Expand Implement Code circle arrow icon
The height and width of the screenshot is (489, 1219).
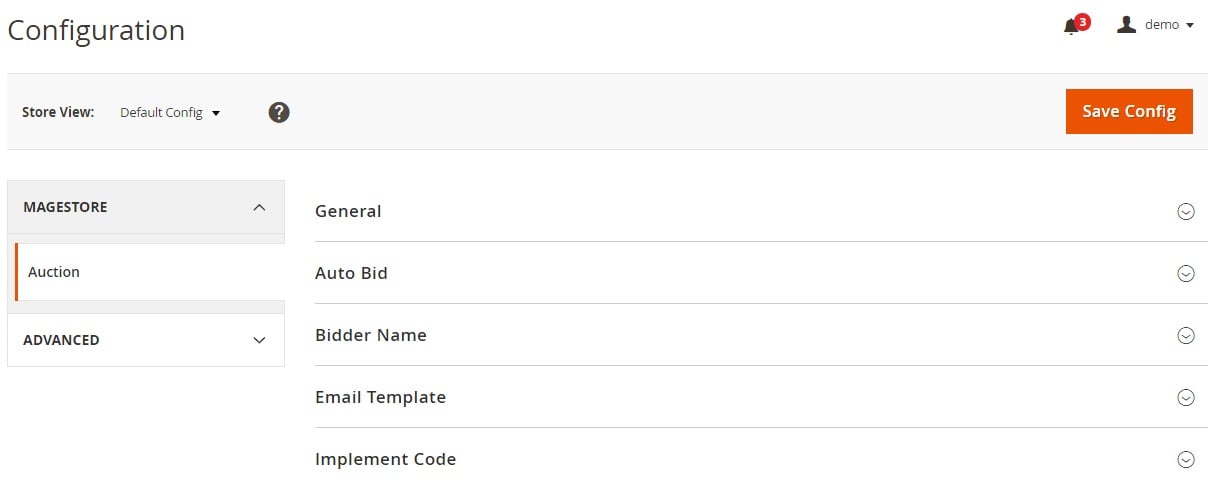(x=1186, y=459)
